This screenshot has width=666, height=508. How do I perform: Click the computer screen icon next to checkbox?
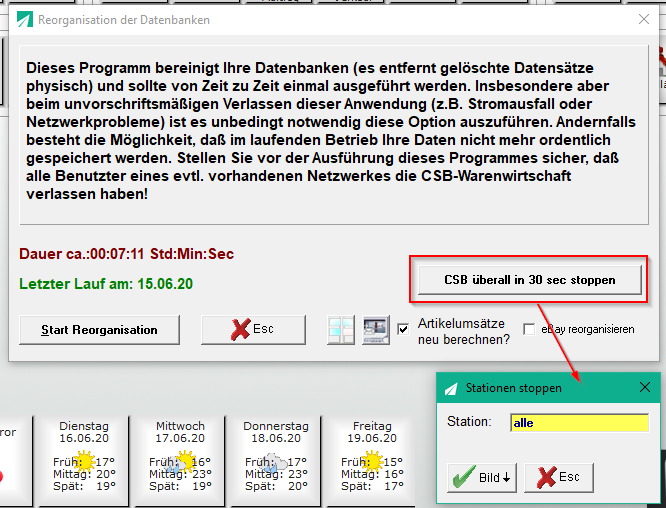pos(376,330)
